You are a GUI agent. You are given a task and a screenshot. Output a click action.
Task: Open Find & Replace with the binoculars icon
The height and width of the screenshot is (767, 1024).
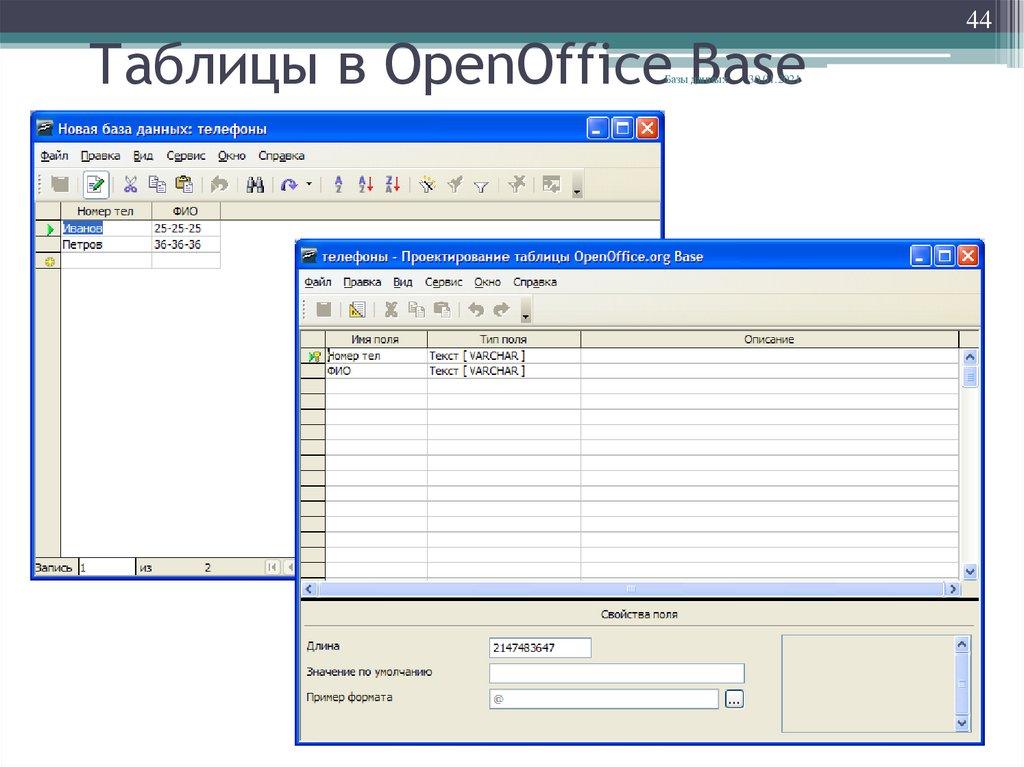(253, 185)
